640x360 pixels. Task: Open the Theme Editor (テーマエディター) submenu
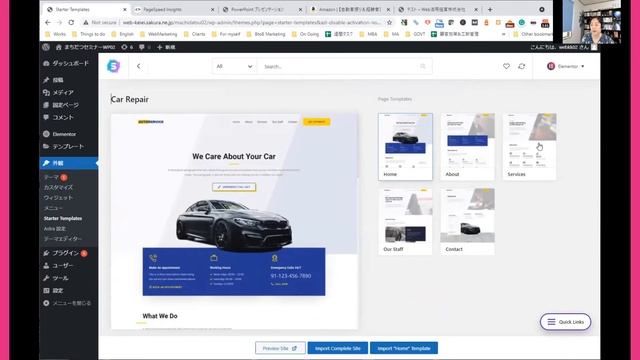coord(62,239)
